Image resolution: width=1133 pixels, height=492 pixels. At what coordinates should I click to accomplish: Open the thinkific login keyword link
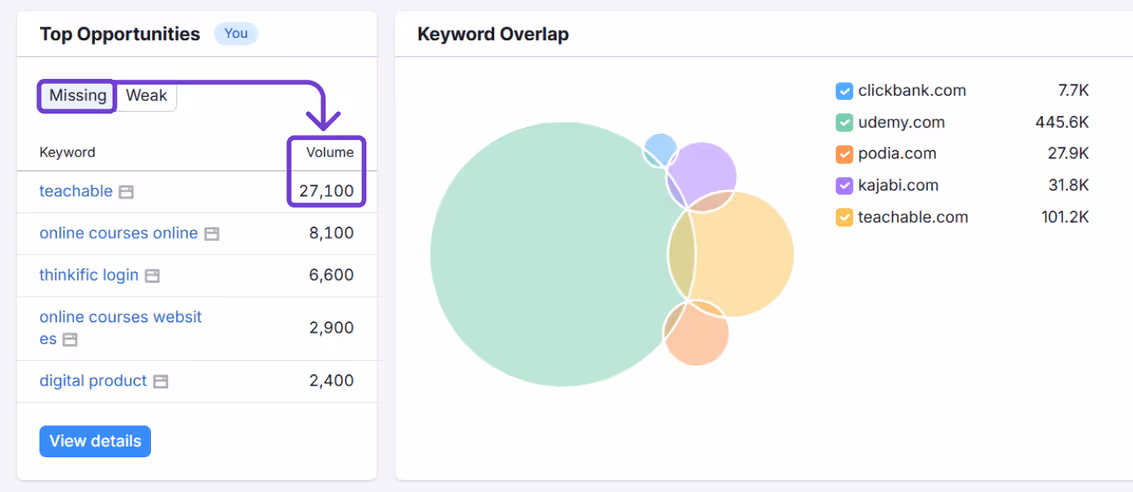pos(89,275)
